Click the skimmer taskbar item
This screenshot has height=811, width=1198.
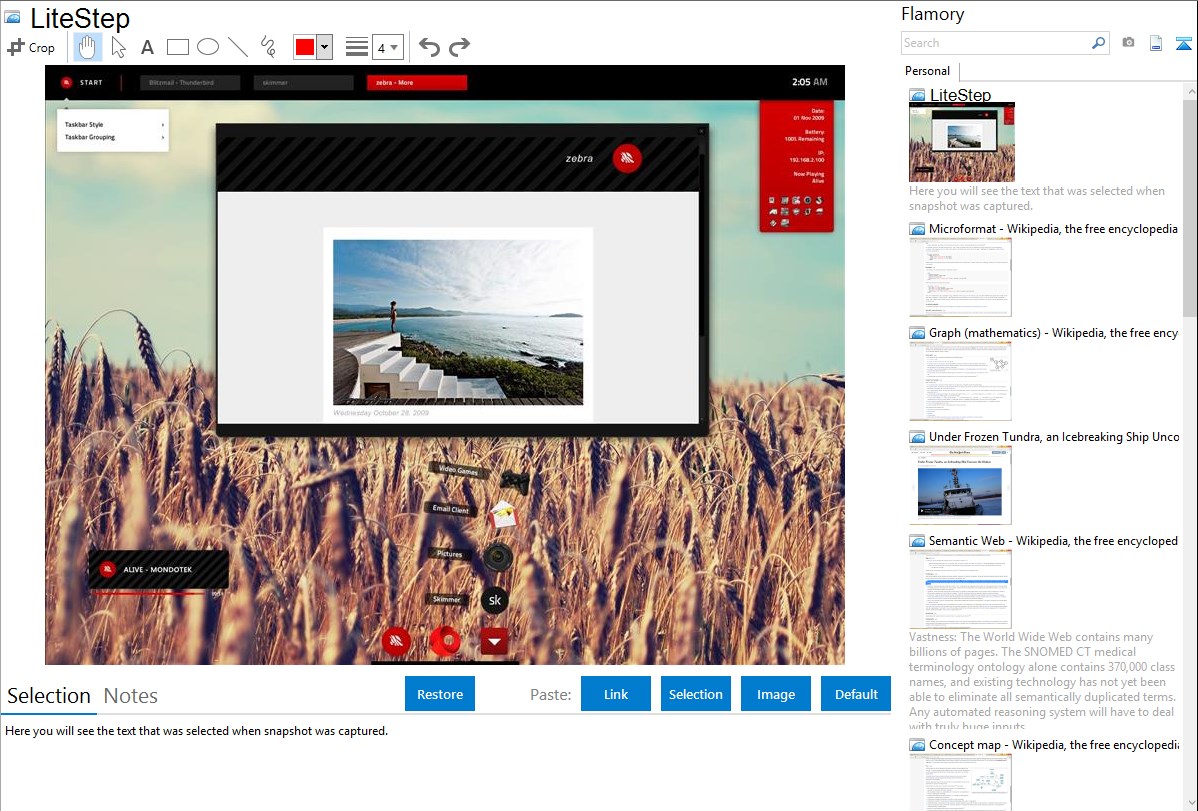(303, 83)
